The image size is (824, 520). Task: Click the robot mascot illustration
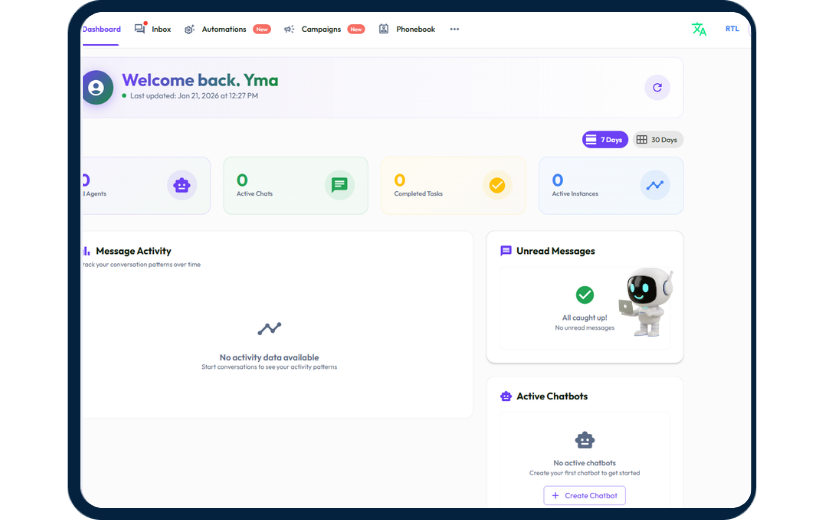pos(646,301)
